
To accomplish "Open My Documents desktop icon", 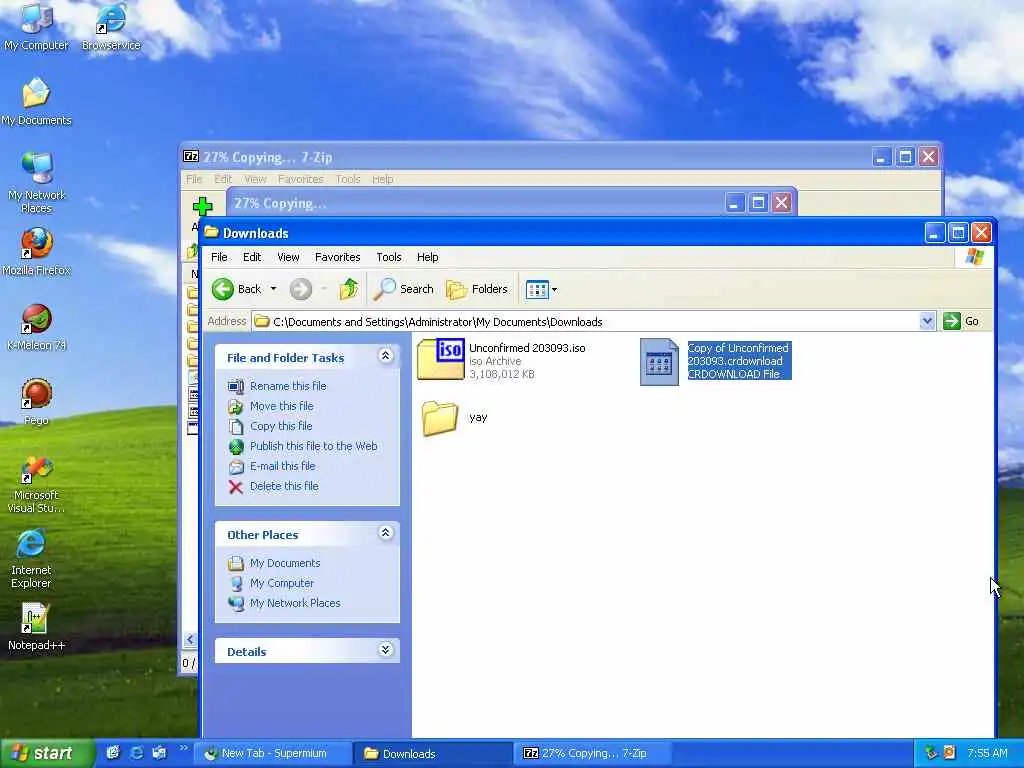I will (x=36, y=101).
